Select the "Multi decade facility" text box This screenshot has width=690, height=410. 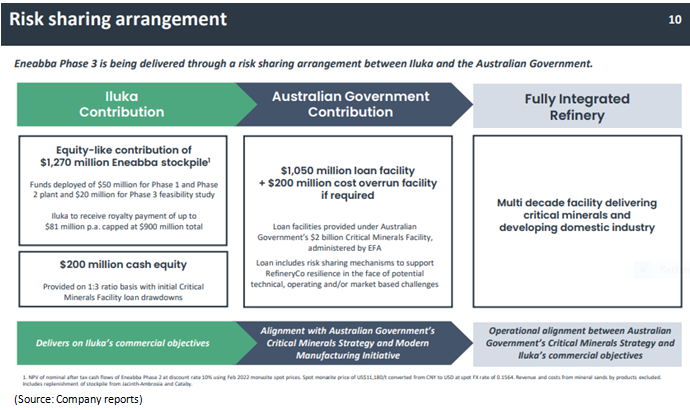click(577, 215)
